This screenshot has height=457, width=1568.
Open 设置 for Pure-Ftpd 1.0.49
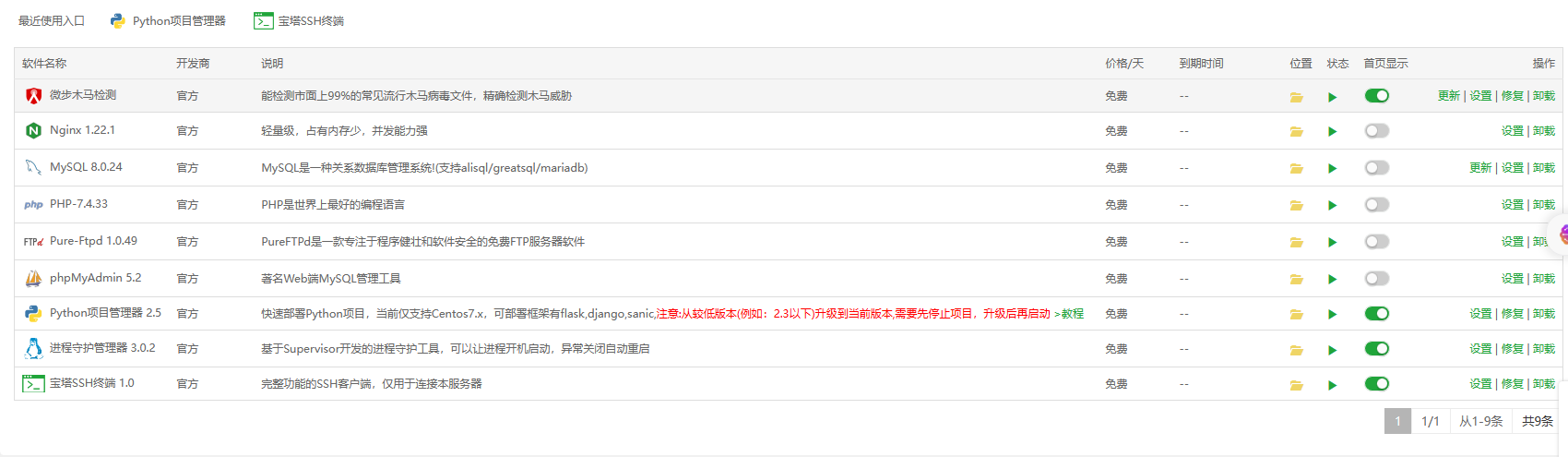1513,242
